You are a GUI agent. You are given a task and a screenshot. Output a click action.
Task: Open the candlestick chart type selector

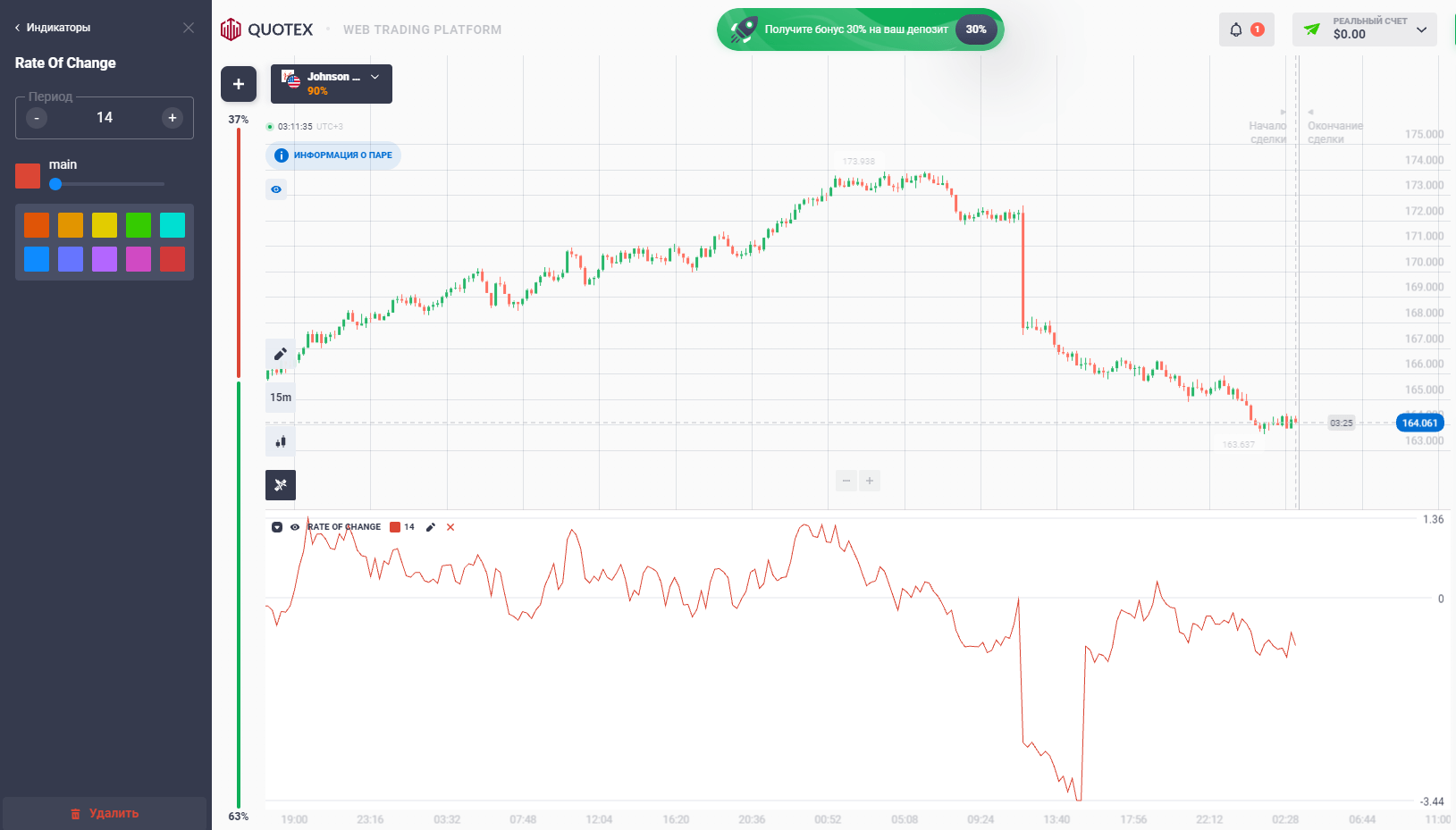click(x=280, y=441)
